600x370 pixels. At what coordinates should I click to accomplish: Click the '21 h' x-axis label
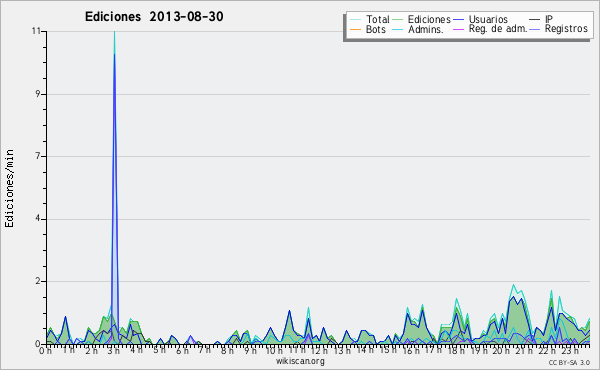tap(523, 350)
